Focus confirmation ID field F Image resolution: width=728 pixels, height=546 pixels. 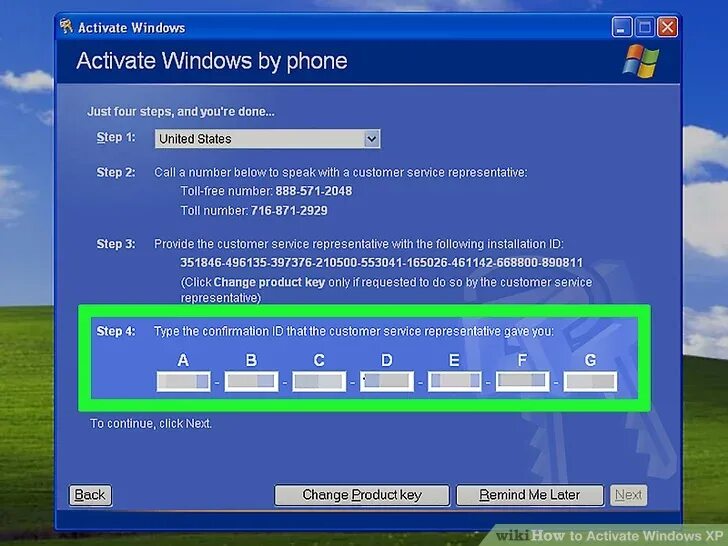pos(522,381)
